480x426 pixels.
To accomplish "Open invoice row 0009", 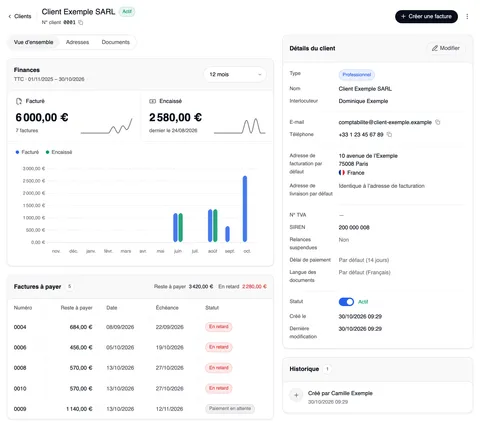I will (x=140, y=409).
